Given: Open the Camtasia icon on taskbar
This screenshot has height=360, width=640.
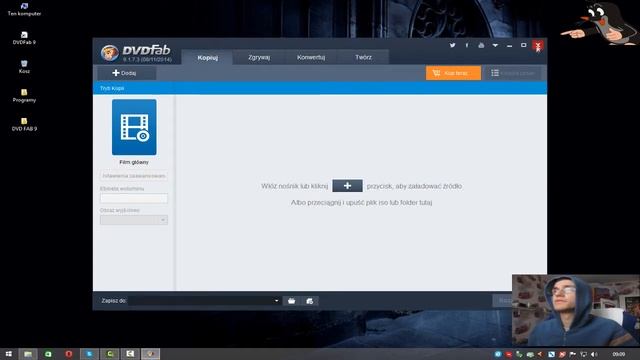Looking at the screenshot, I should coord(109,354).
